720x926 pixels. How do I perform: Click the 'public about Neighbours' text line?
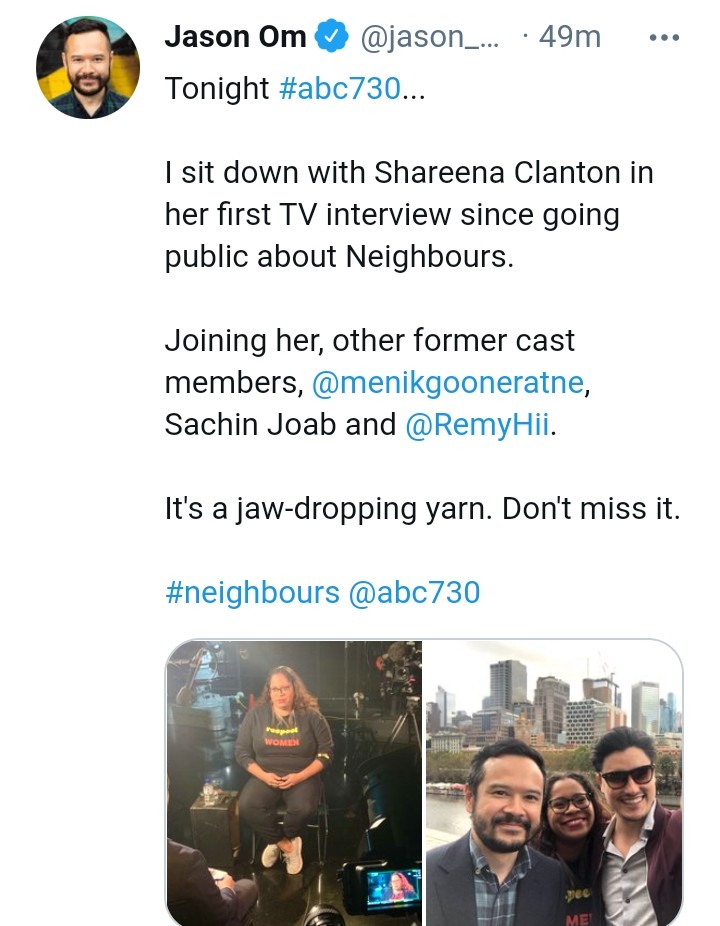[339, 257]
